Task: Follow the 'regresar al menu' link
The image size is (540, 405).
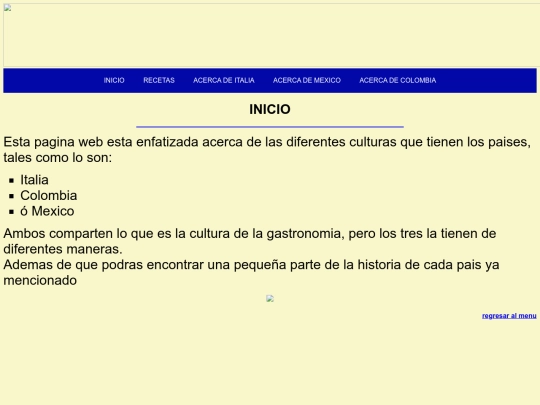Action: 509,316
